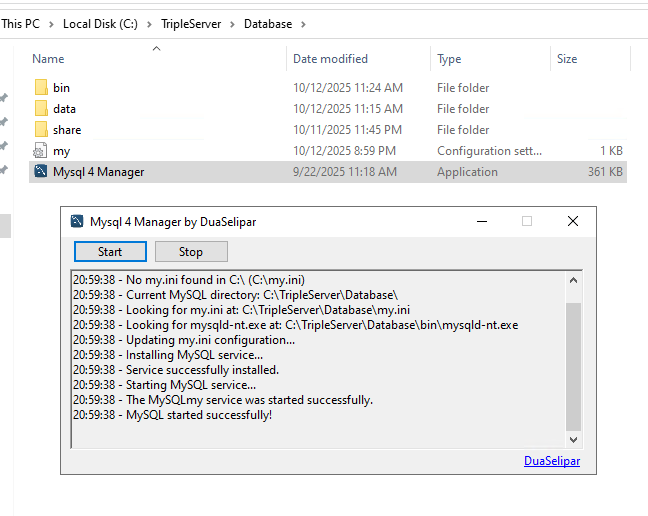
Task: Click the Configuration sett... type cell
Action: click(x=489, y=151)
